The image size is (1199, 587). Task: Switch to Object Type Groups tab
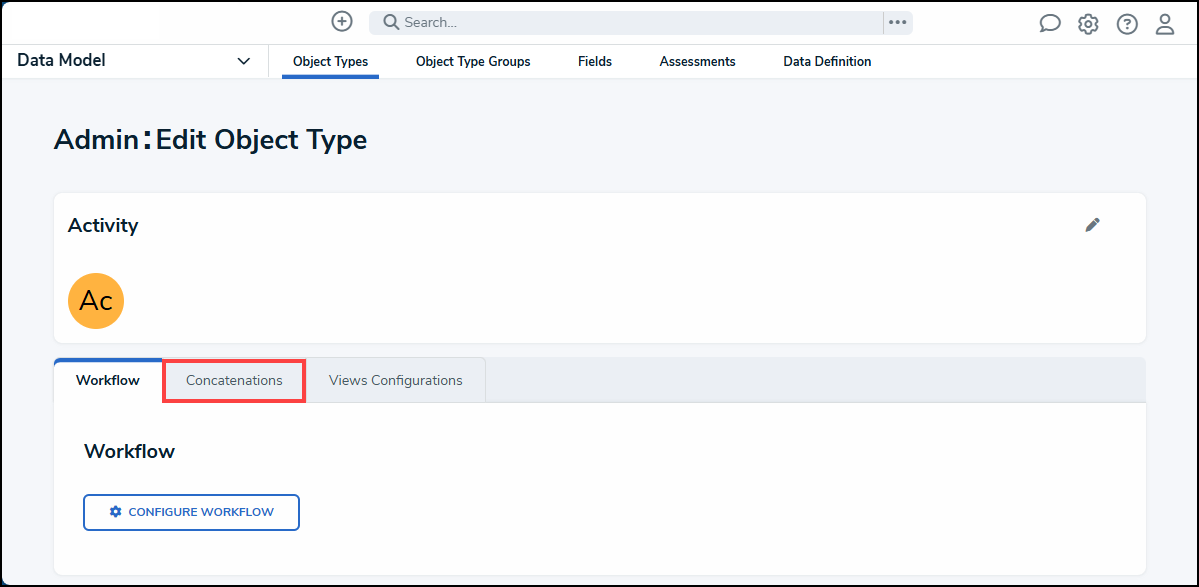[473, 62]
